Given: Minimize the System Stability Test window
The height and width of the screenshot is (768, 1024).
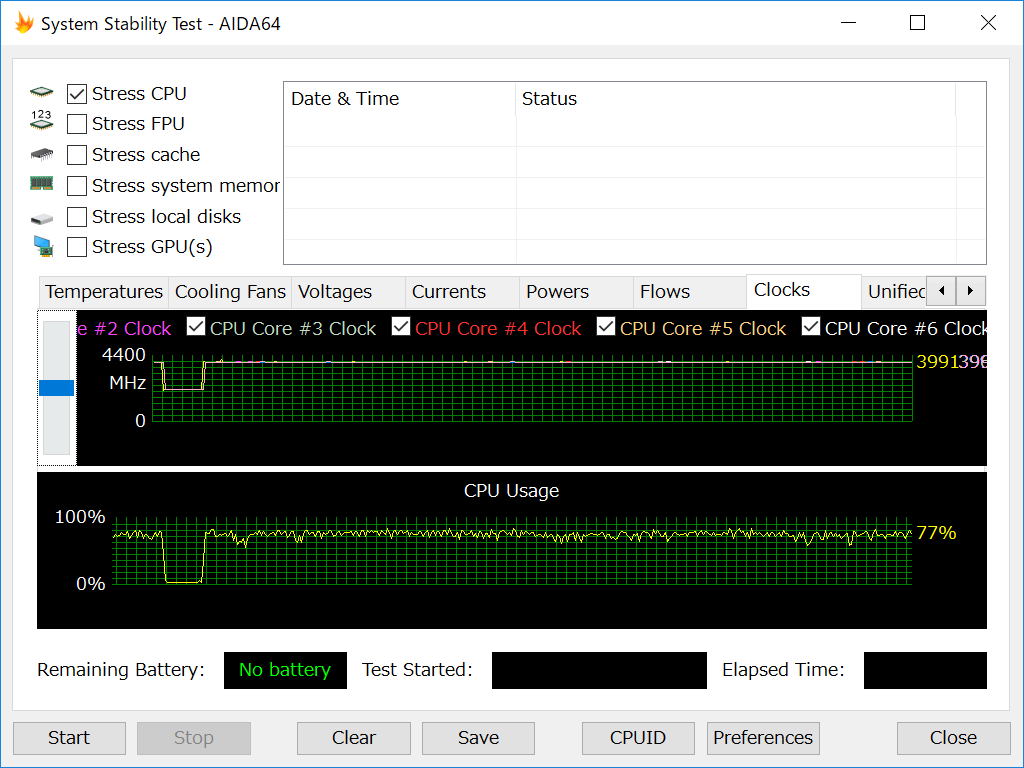Looking at the screenshot, I should pyautogui.click(x=848, y=23).
